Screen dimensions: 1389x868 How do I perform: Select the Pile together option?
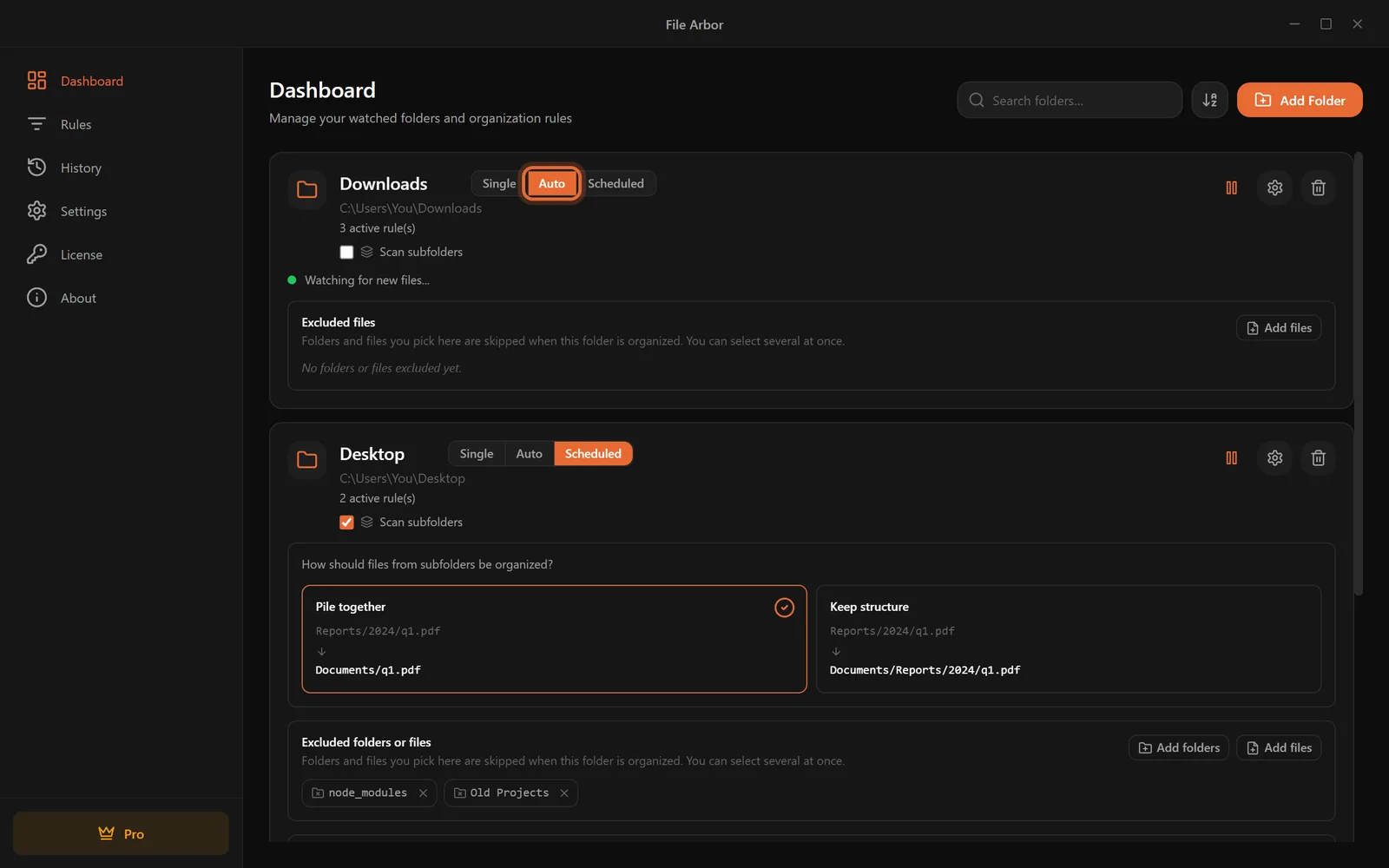(554, 639)
